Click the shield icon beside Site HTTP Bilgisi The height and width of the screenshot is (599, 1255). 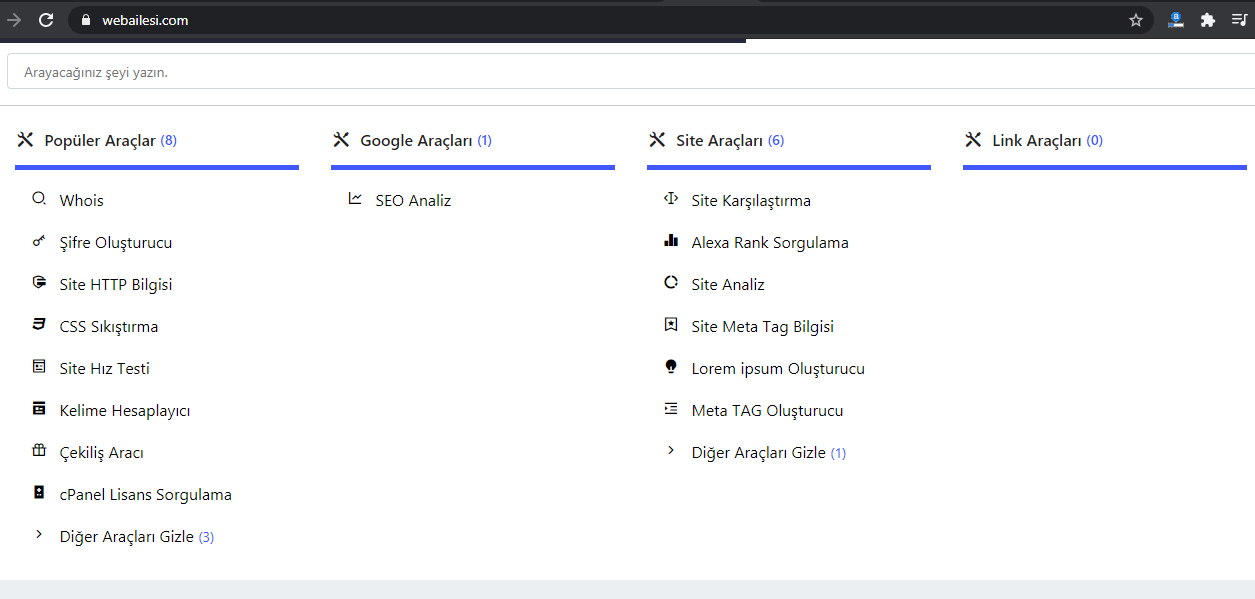[39, 283]
